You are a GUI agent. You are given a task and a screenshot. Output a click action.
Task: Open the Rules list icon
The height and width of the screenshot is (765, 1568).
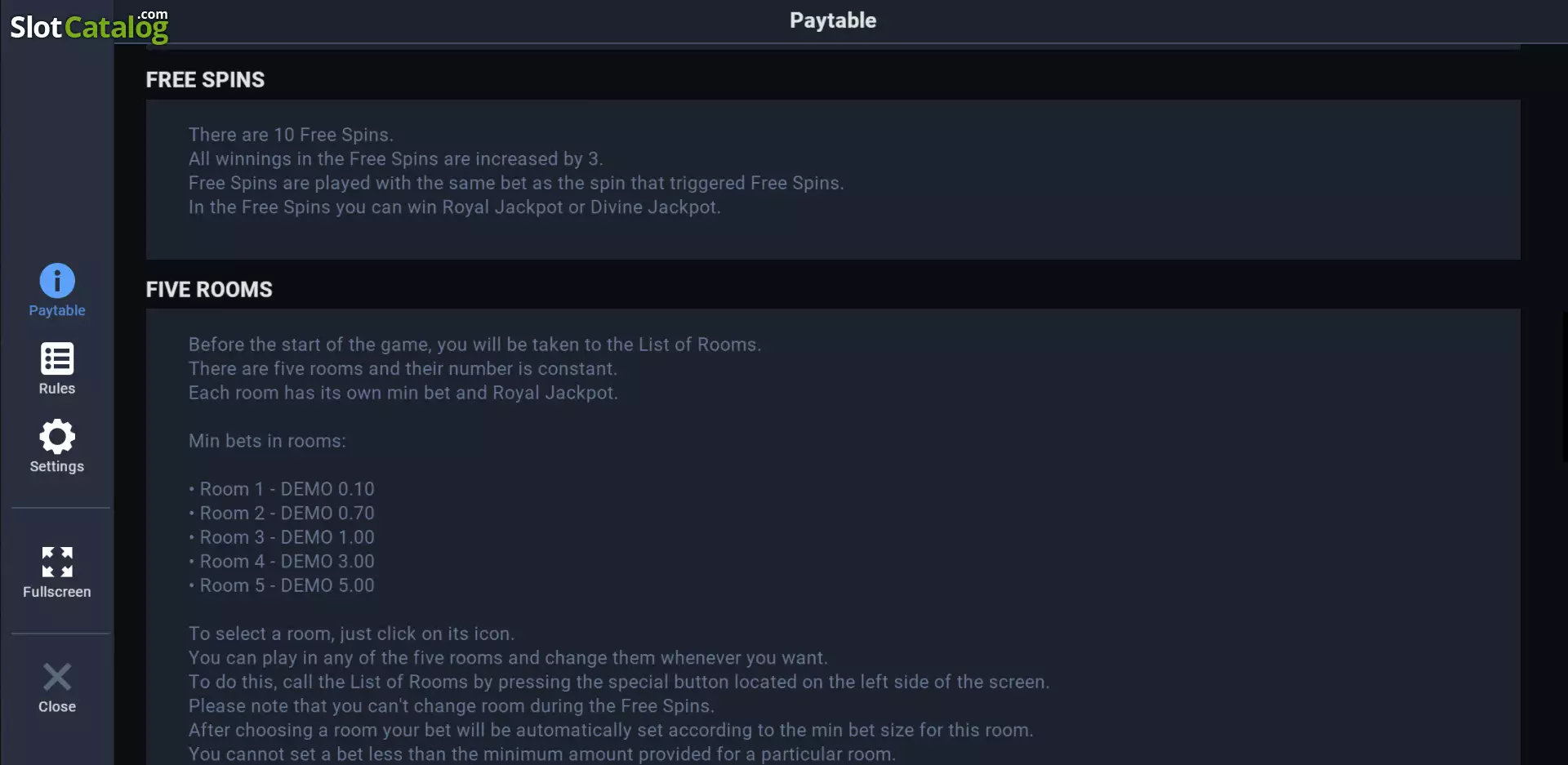pyautogui.click(x=57, y=358)
